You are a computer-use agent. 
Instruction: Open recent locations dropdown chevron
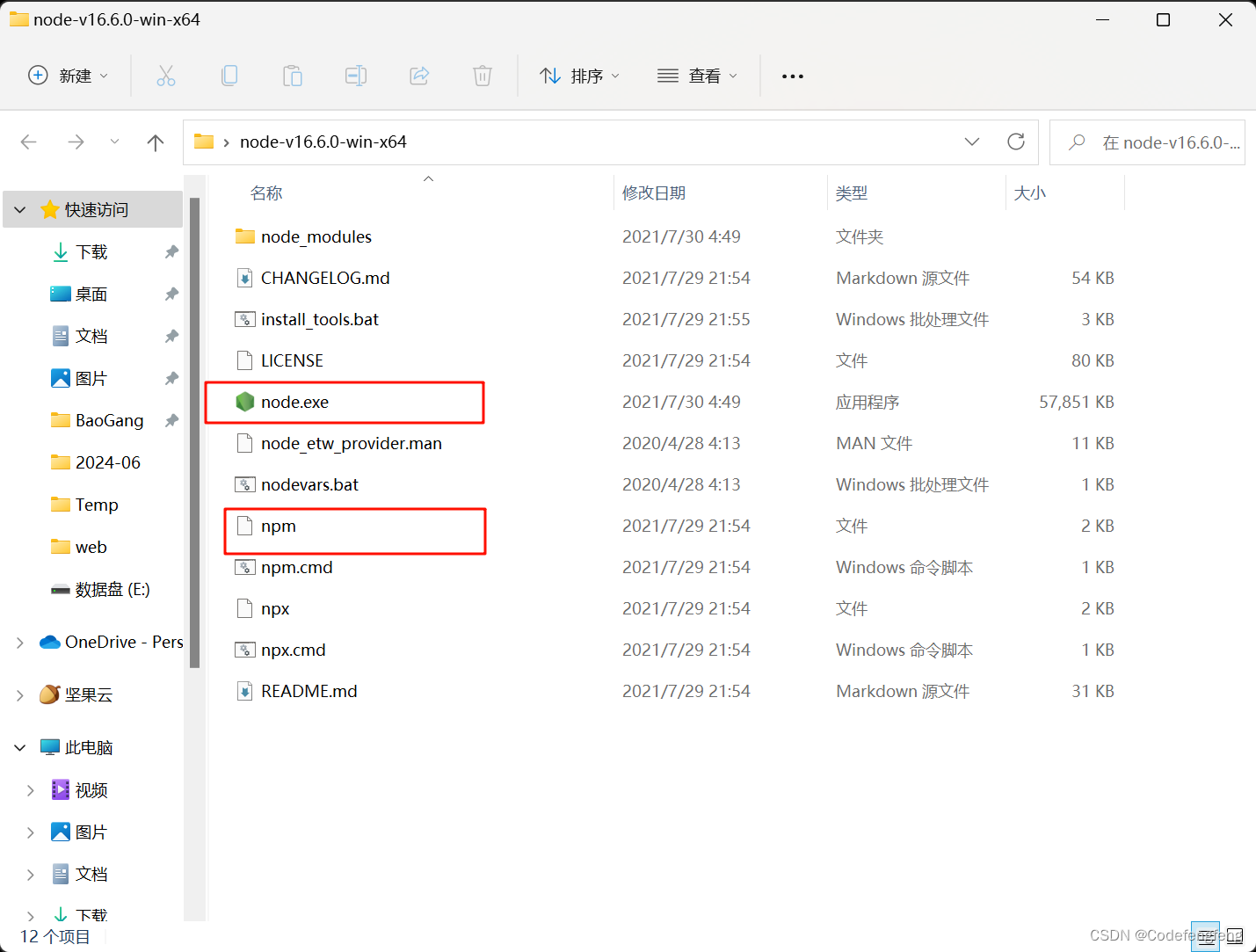coord(114,142)
